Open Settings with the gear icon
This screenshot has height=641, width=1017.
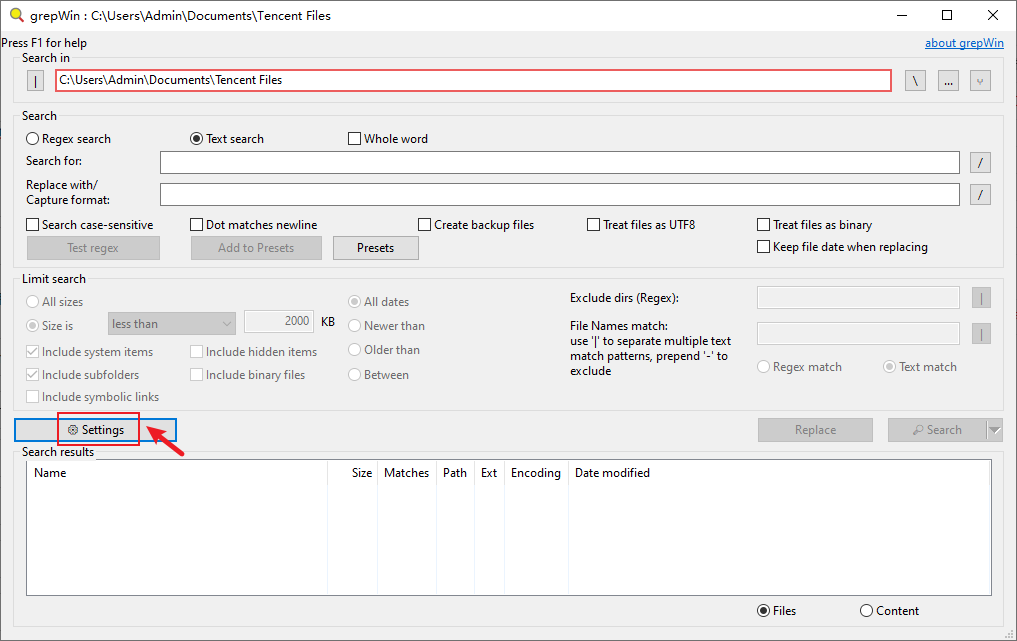(x=95, y=429)
